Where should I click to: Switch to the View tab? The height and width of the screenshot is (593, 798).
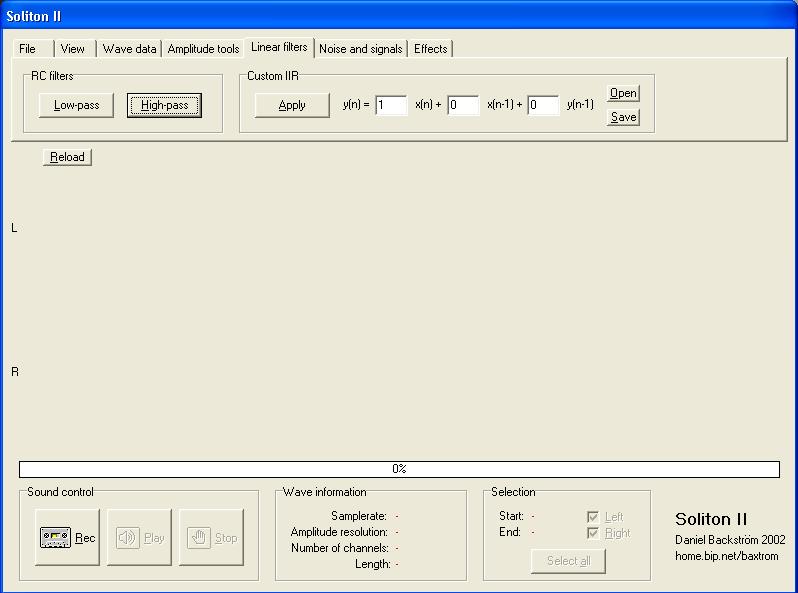pos(73,49)
